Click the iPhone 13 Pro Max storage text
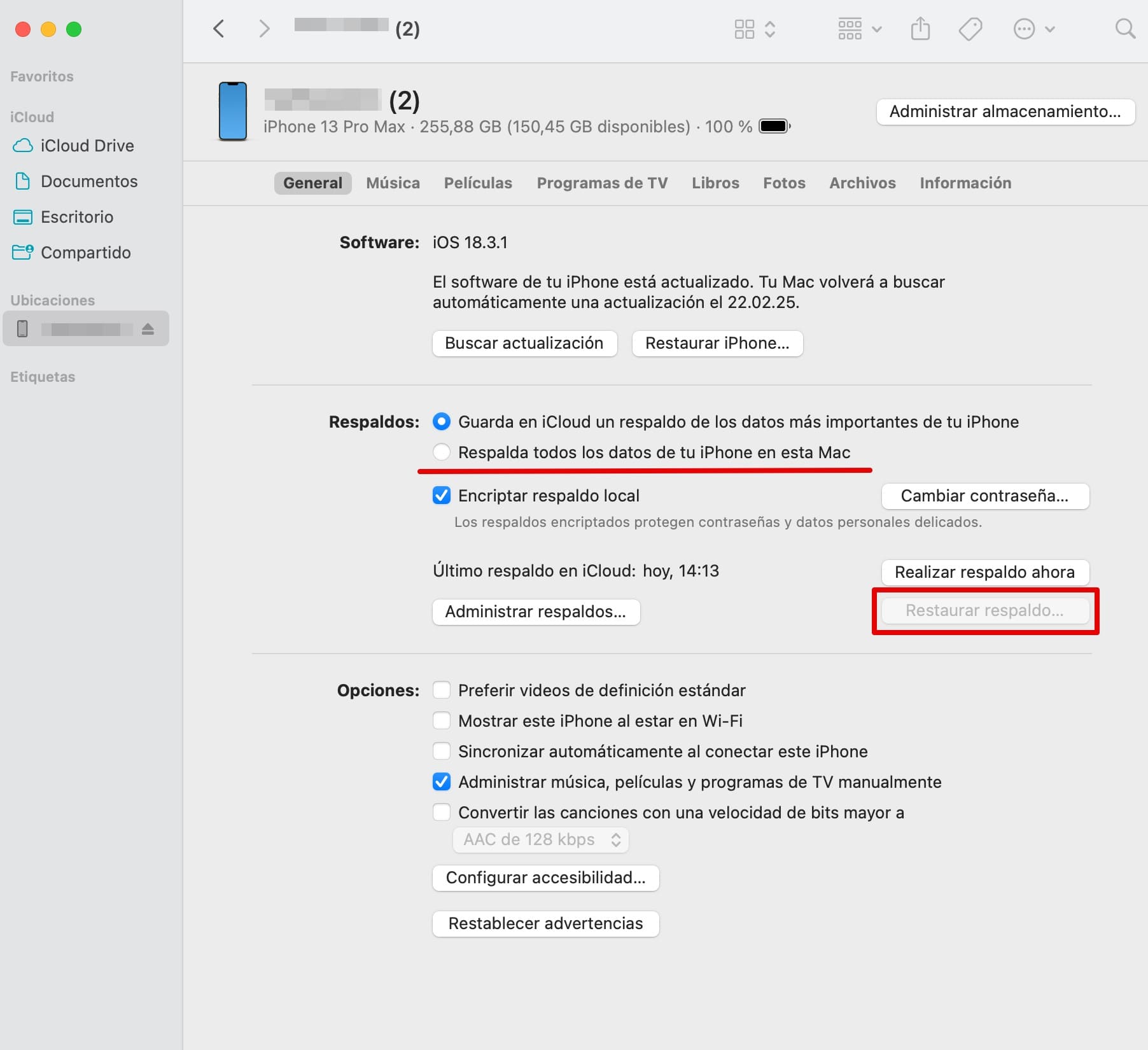The image size is (1148, 1050). (508, 127)
